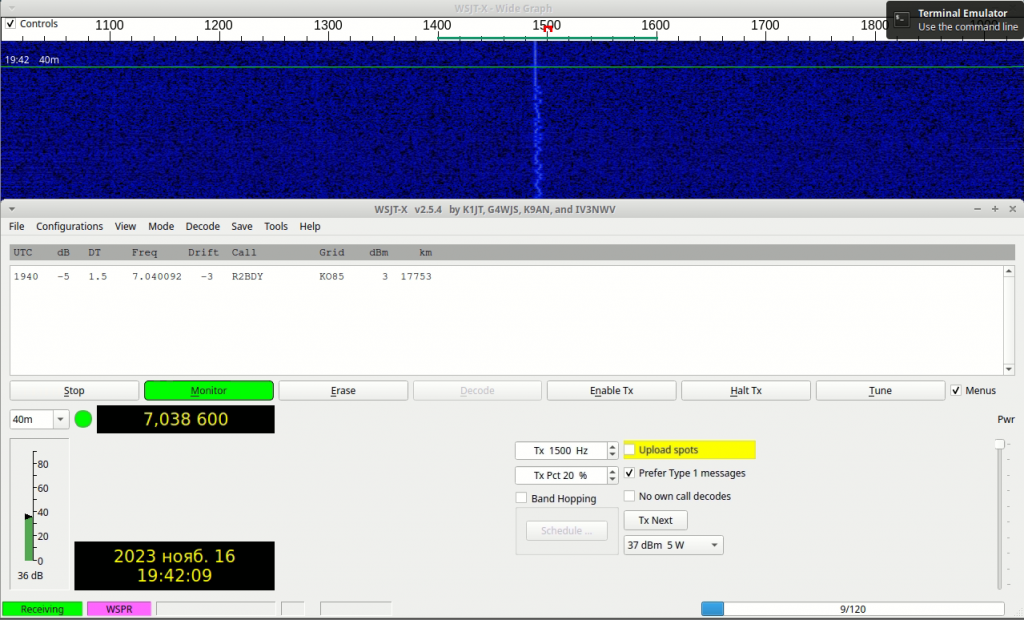Screen dimensions: 1024x620
Task: Enable the Upload spots checkbox
Action: pos(630,449)
